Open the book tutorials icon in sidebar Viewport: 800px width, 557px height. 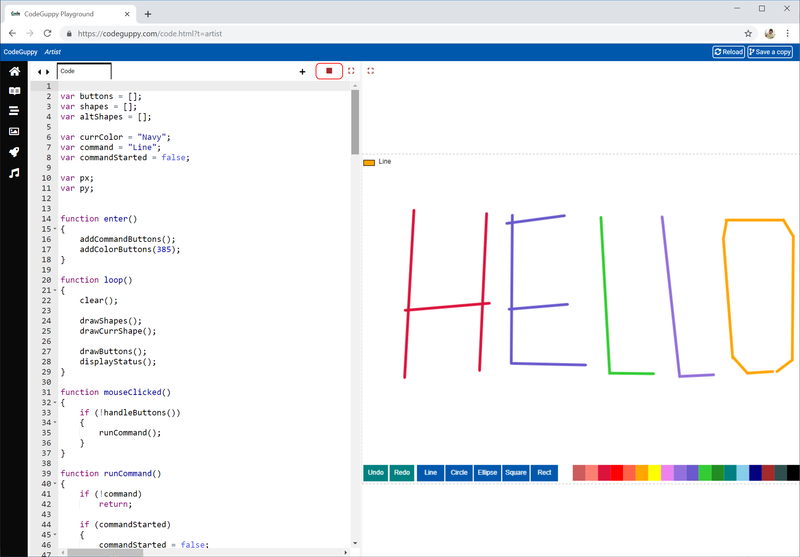(x=14, y=91)
